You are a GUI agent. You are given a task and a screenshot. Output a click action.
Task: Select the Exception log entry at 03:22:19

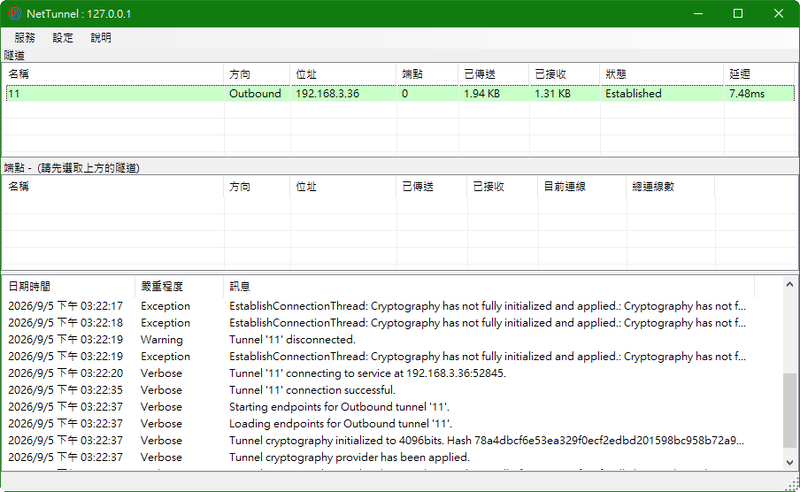click(378, 356)
